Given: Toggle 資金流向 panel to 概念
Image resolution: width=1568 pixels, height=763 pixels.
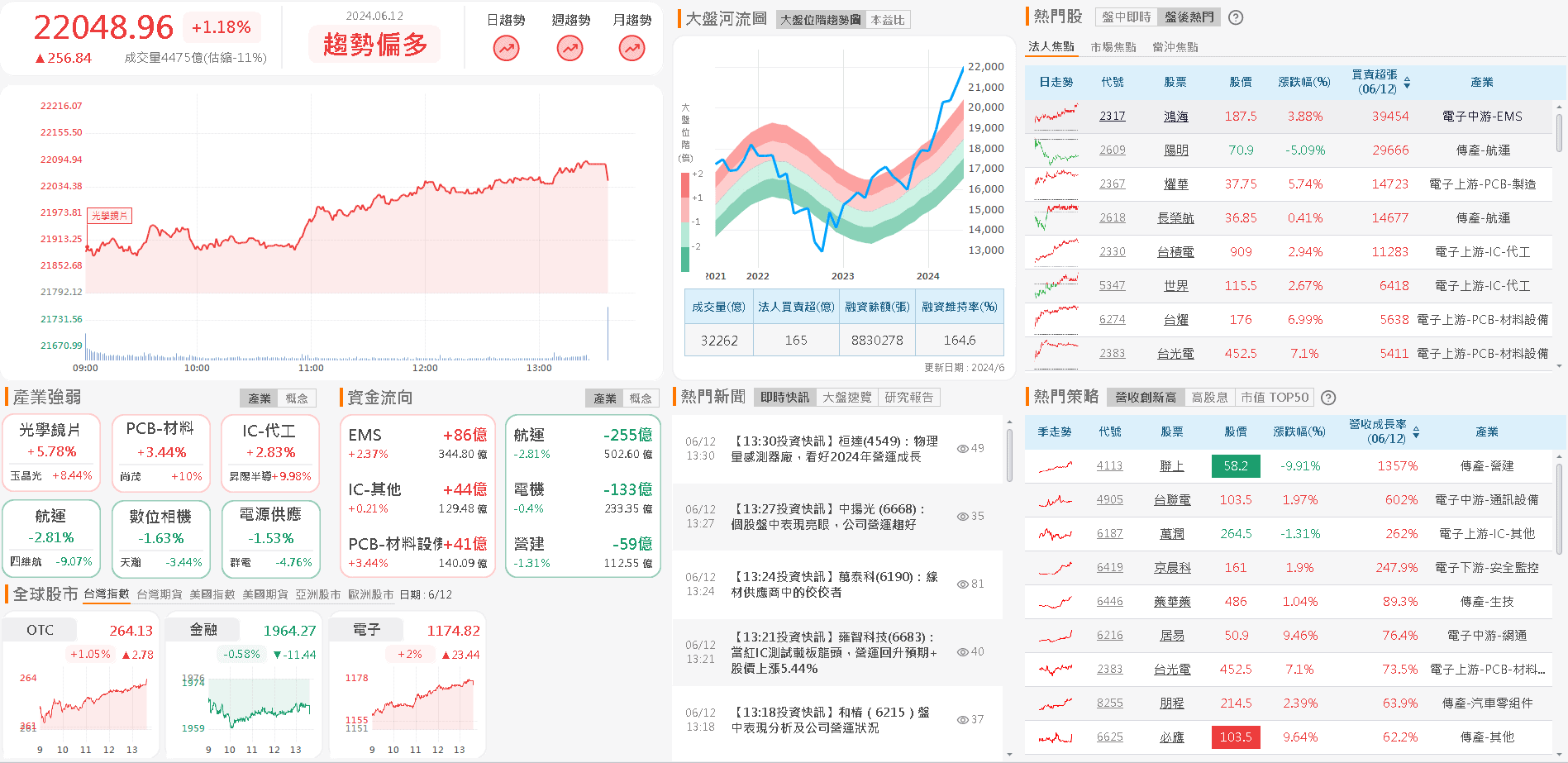Looking at the screenshot, I should 641,398.
